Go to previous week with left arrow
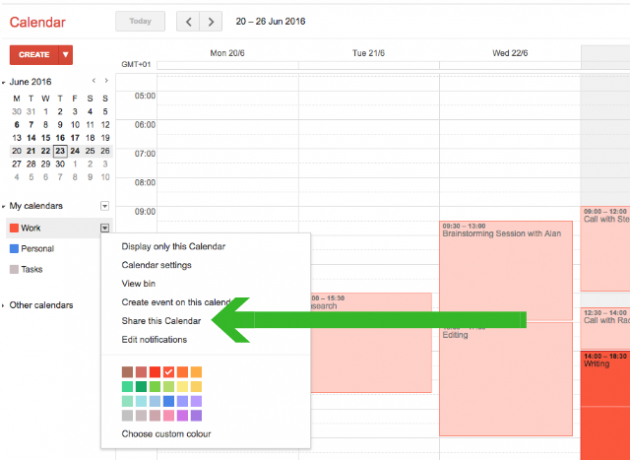The width and height of the screenshot is (630, 460). [x=188, y=21]
